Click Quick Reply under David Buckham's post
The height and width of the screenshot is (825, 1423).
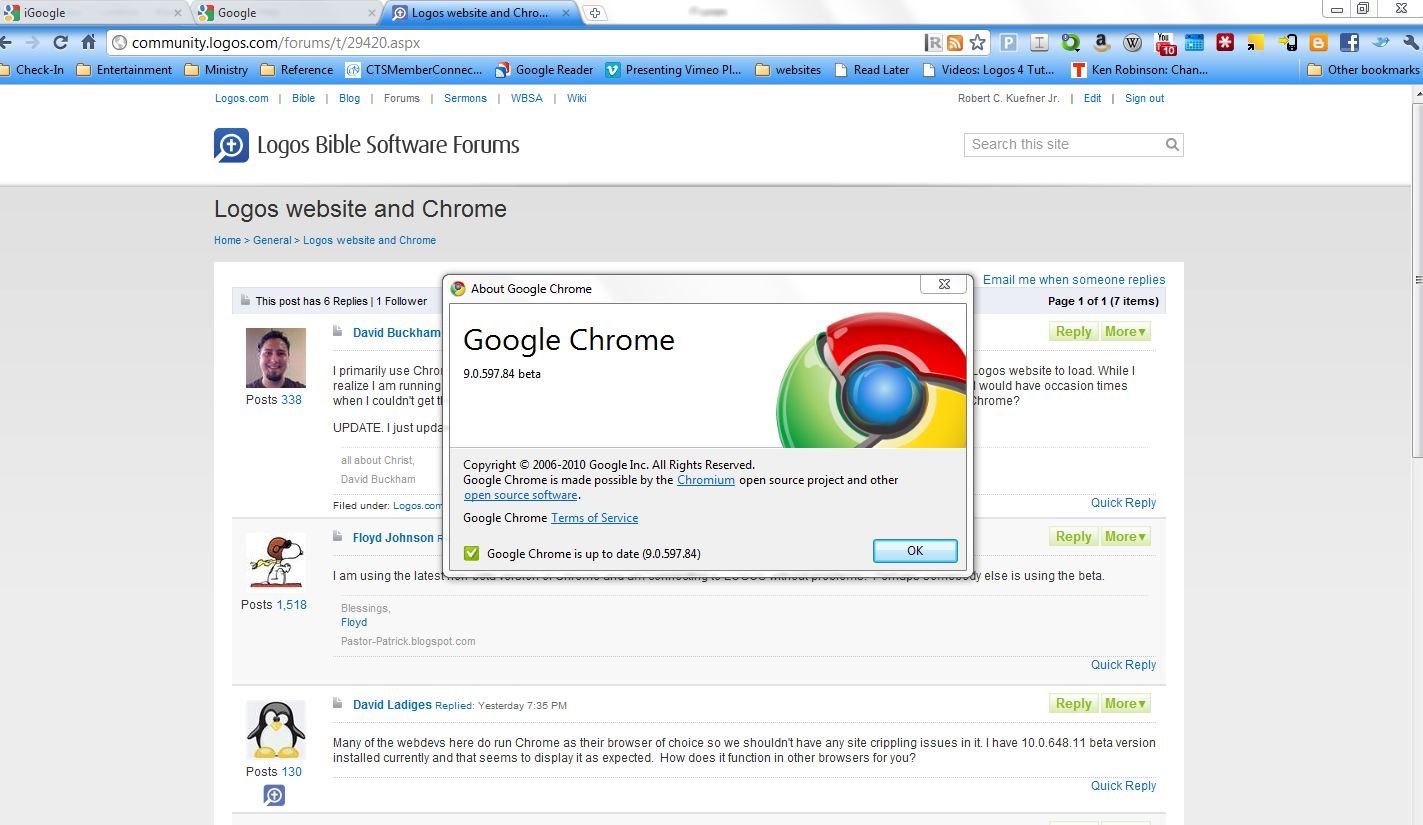tap(1123, 503)
